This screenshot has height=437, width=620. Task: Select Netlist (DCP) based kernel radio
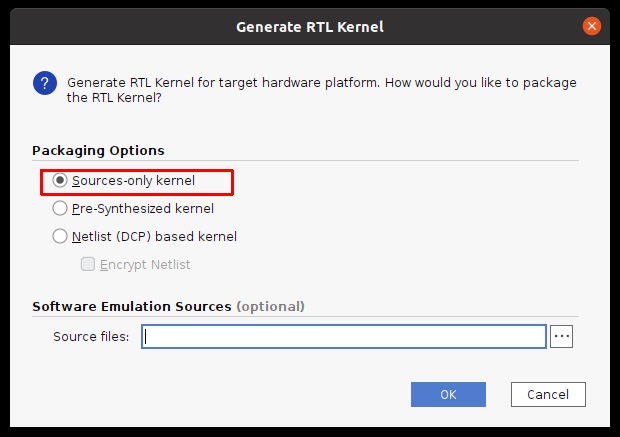tap(60, 237)
